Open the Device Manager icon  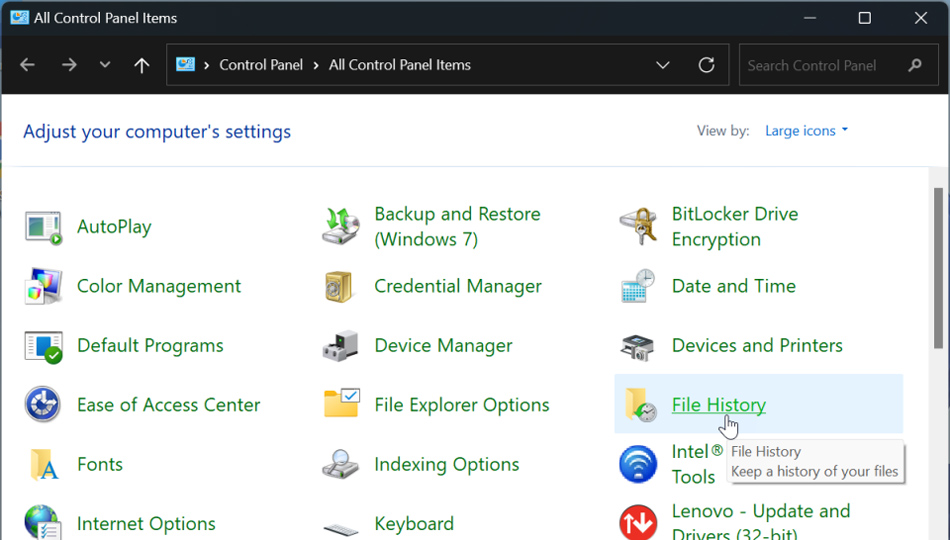pyautogui.click(x=341, y=346)
